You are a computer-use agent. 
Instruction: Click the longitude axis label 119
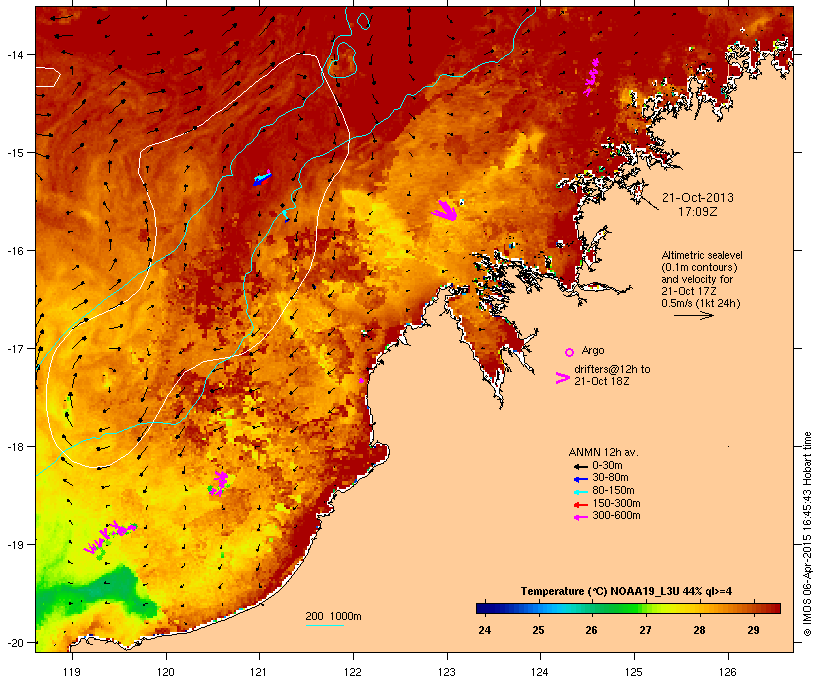pos(72,672)
